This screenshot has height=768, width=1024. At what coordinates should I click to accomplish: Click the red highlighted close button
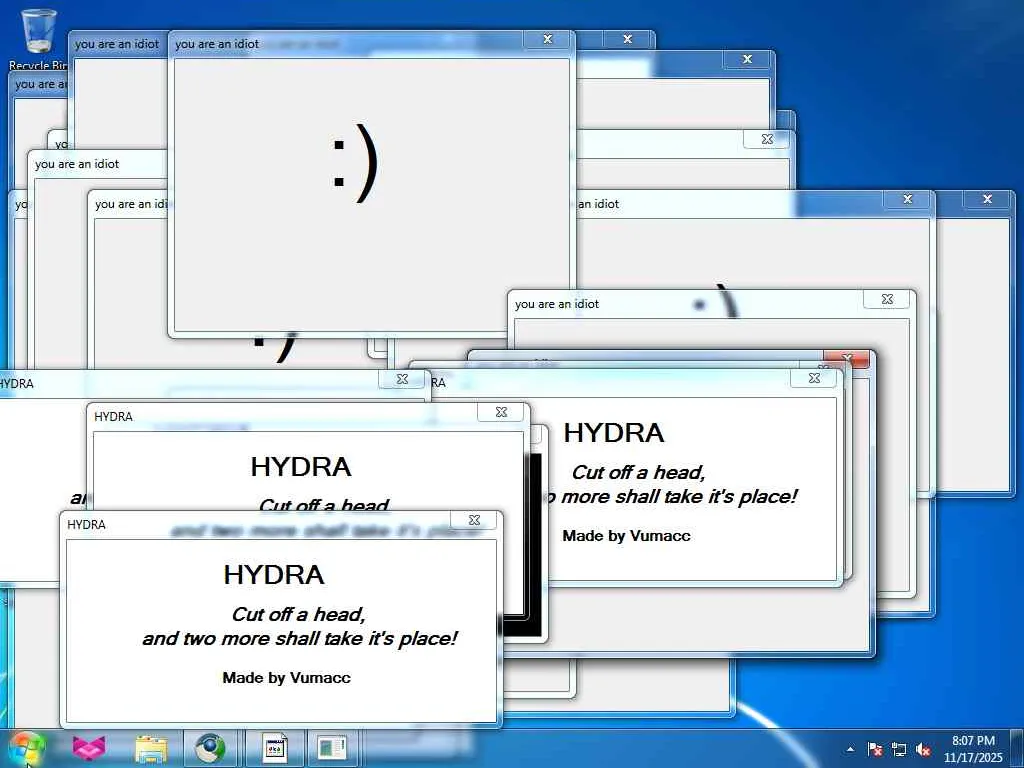(847, 358)
